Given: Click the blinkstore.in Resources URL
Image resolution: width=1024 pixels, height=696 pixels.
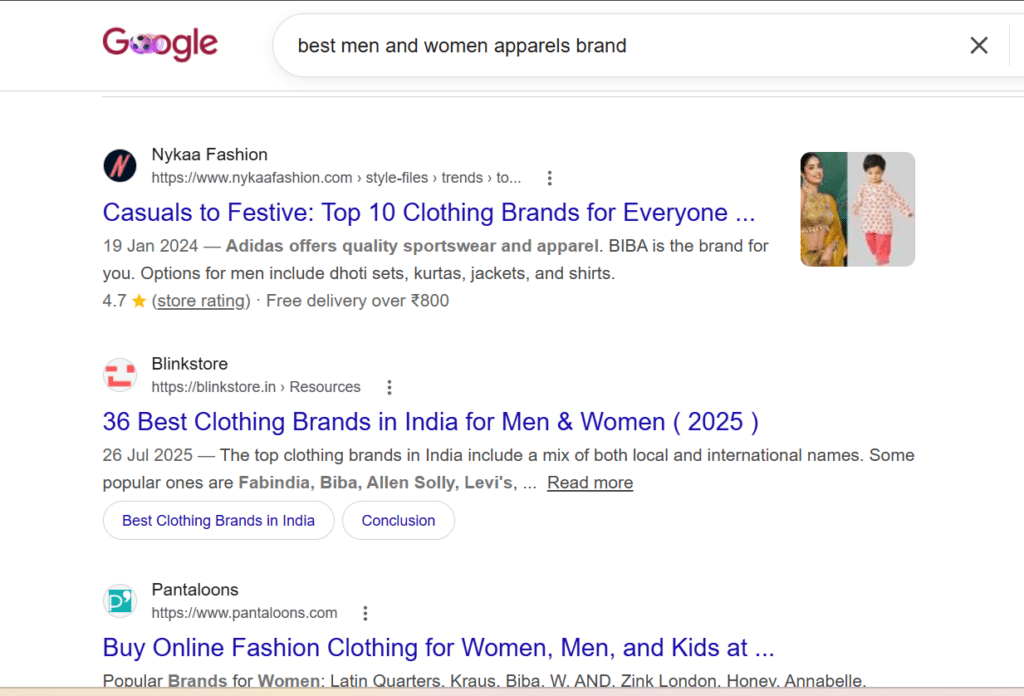Looking at the screenshot, I should [x=256, y=387].
